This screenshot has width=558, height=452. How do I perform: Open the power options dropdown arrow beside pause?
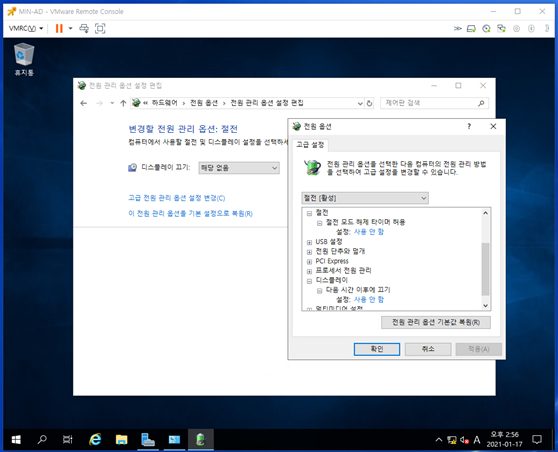(70, 28)
